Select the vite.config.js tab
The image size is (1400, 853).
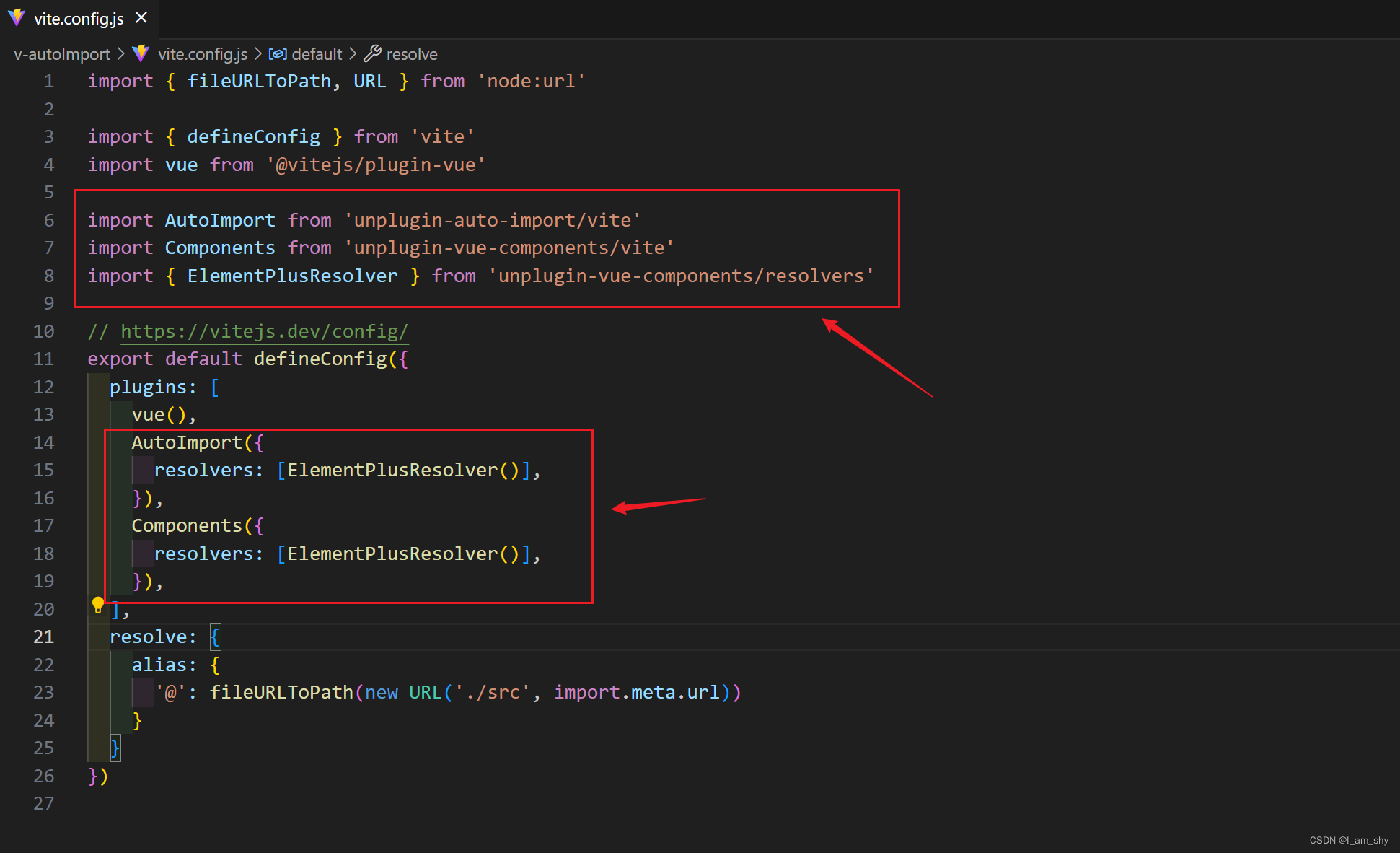click(79, 19)
